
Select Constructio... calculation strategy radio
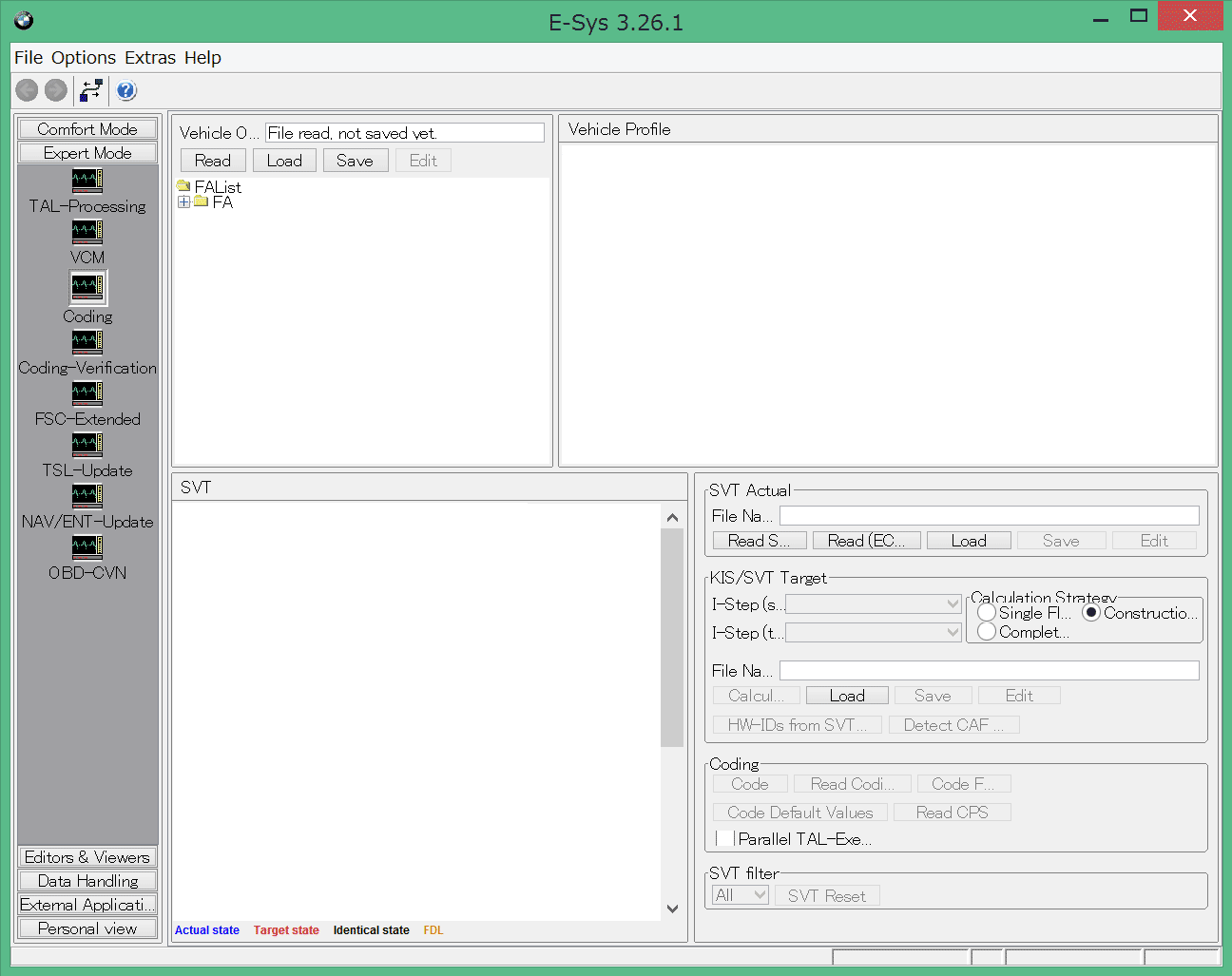(1091, 613)
